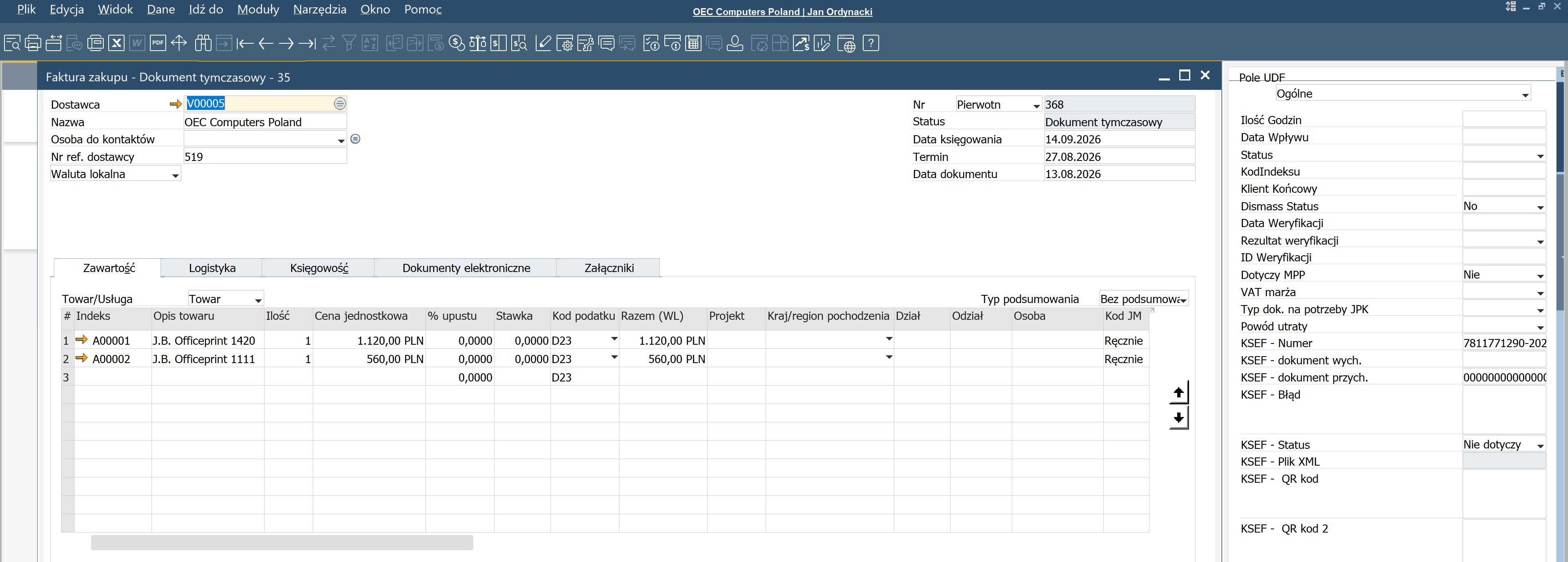1568x562 pixels.
Task: Open journal entry preview icon with magnifier
Action: pyautogui.click(x=519, y=43)
